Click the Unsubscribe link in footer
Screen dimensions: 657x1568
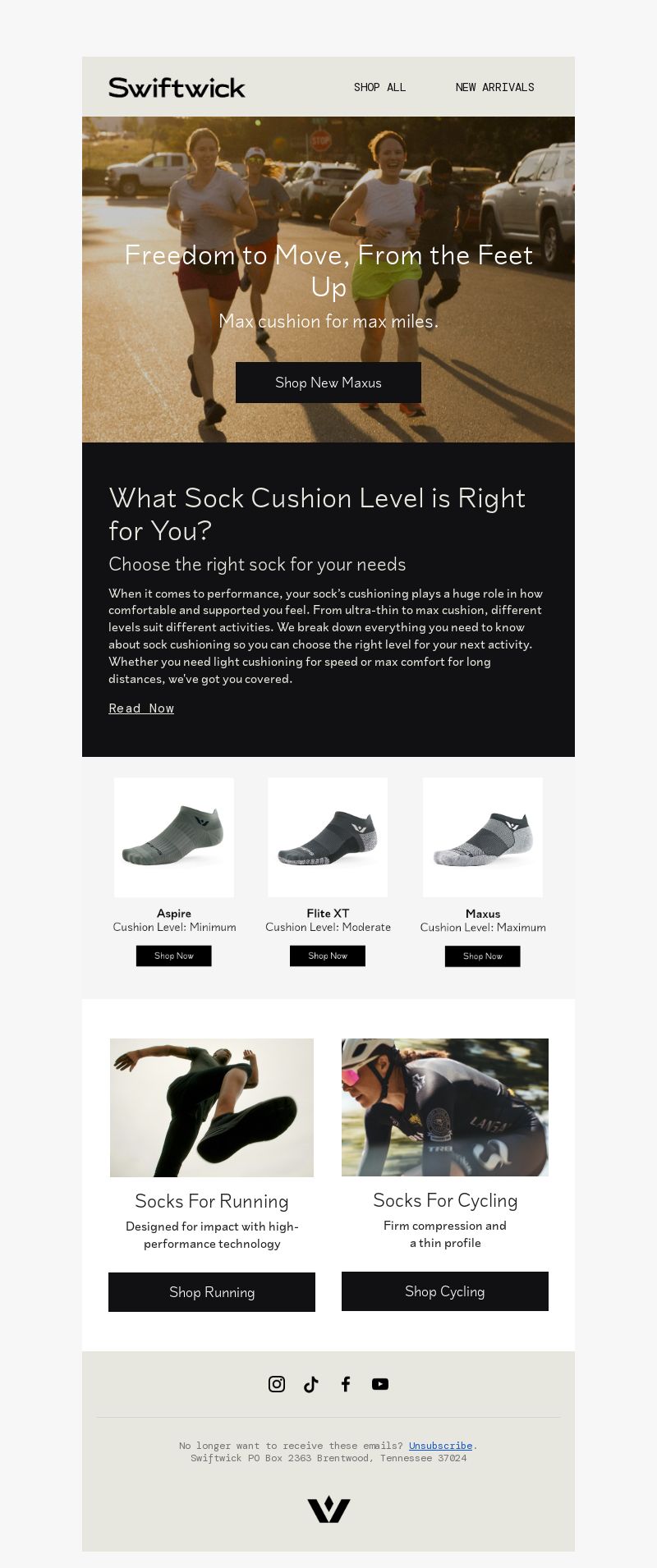(441, 1446)
